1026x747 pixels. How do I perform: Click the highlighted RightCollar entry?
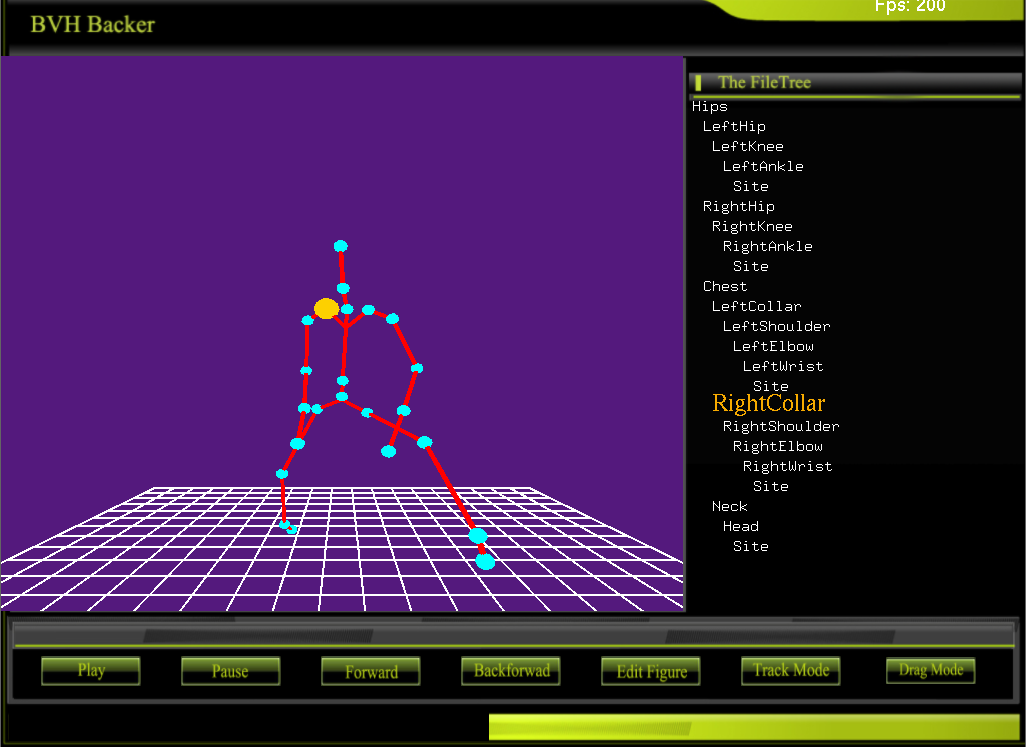(768, 404)
